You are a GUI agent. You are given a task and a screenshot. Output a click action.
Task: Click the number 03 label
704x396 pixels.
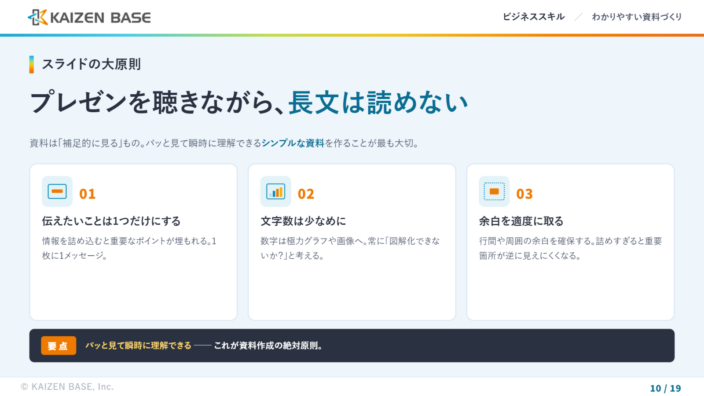coord(524,194)
